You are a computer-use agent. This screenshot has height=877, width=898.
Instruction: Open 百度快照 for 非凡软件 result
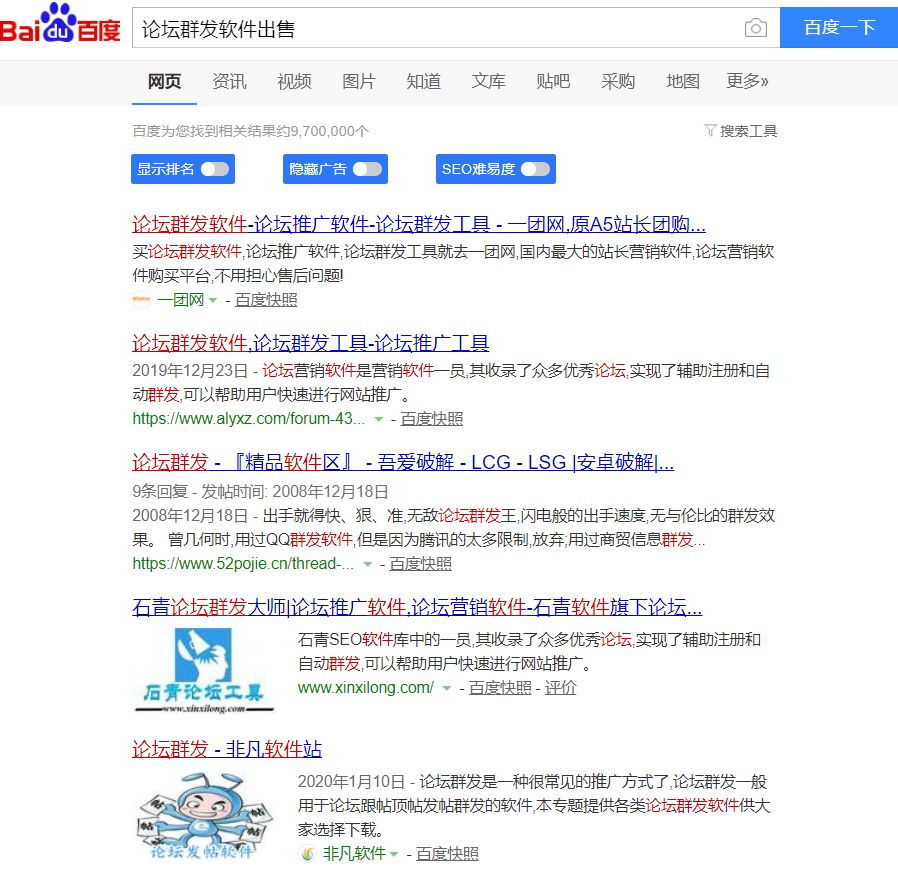[447, 854]
